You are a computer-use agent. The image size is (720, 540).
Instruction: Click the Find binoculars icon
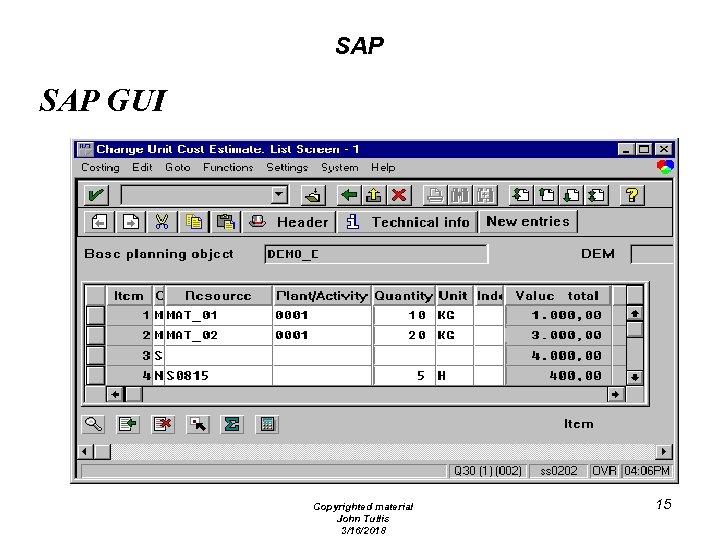[460, 195]
